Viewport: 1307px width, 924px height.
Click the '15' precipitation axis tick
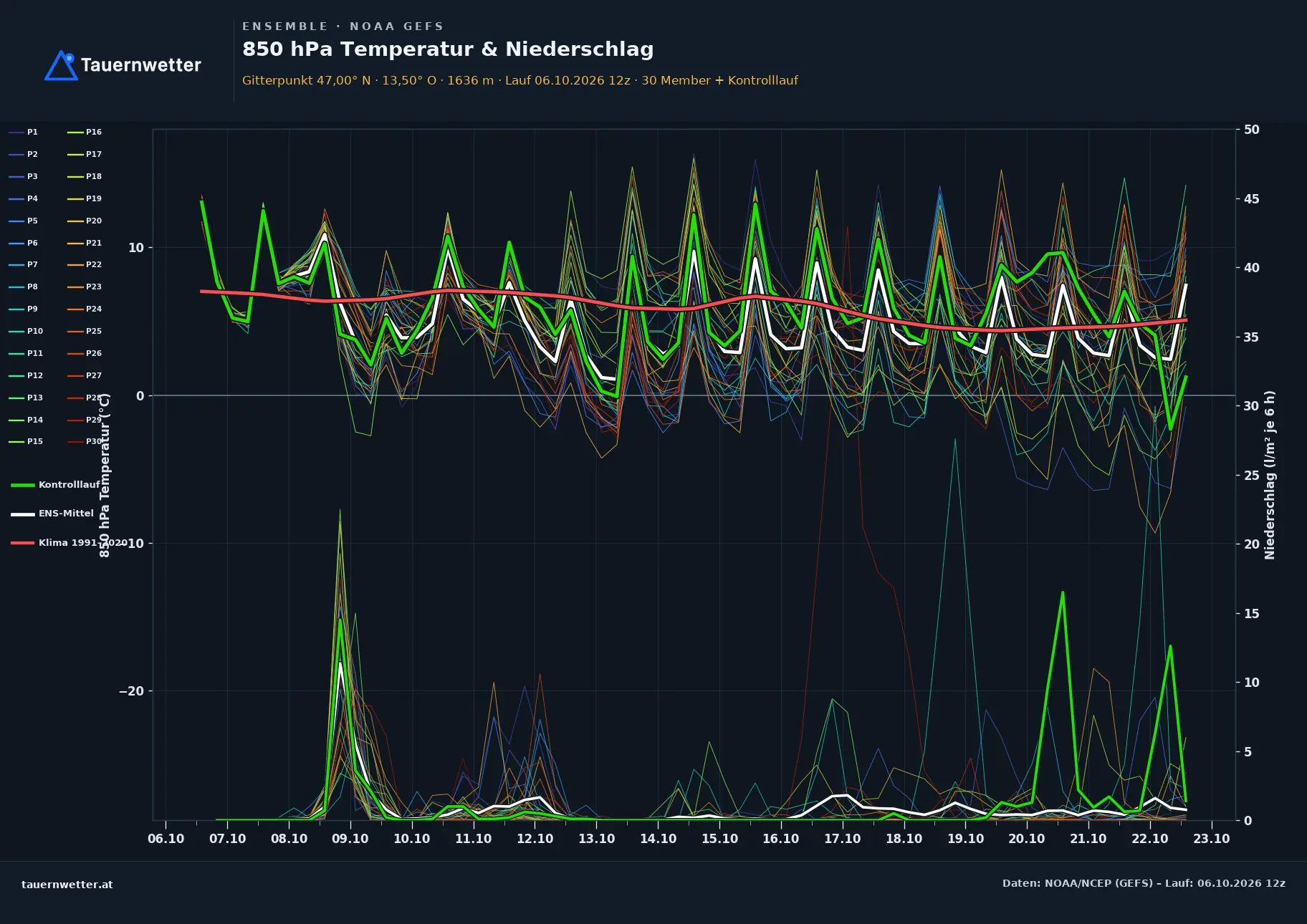pyautogui.click(x=1252, y=614)
